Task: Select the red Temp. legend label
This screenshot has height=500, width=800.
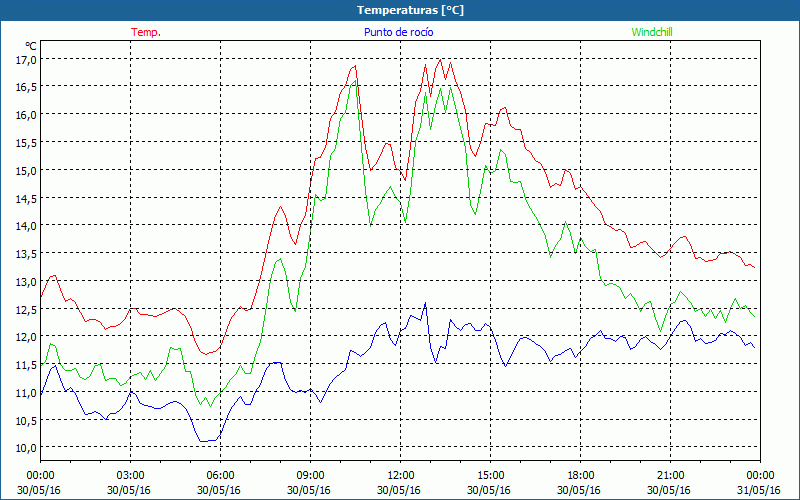Action: [146, 32]
